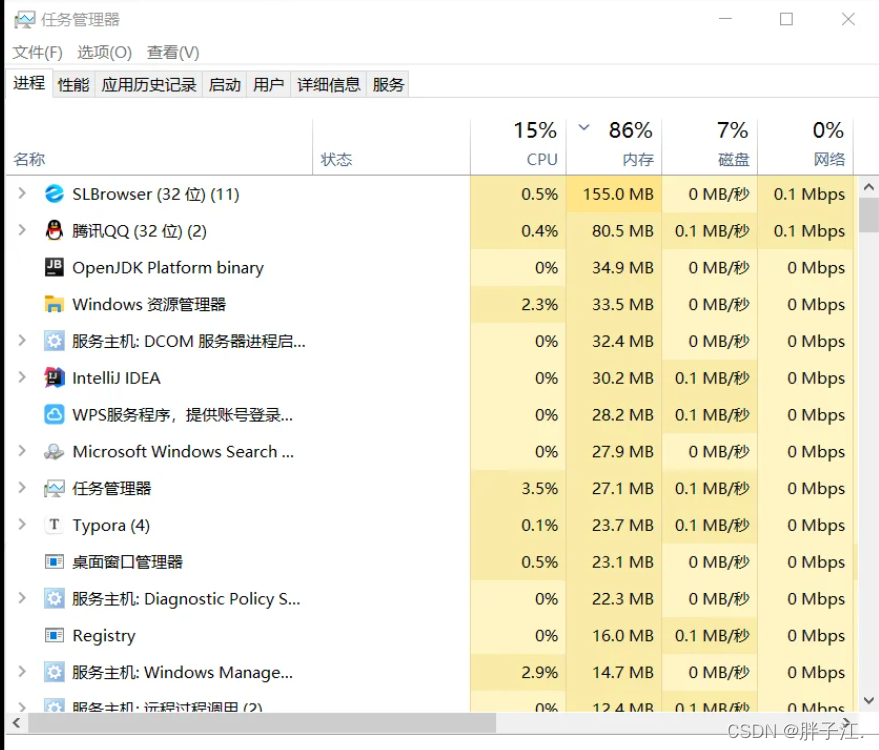Open the 文件(F) menu
Viewport: 879px width, 750px height.
click(x=38, y=53)
